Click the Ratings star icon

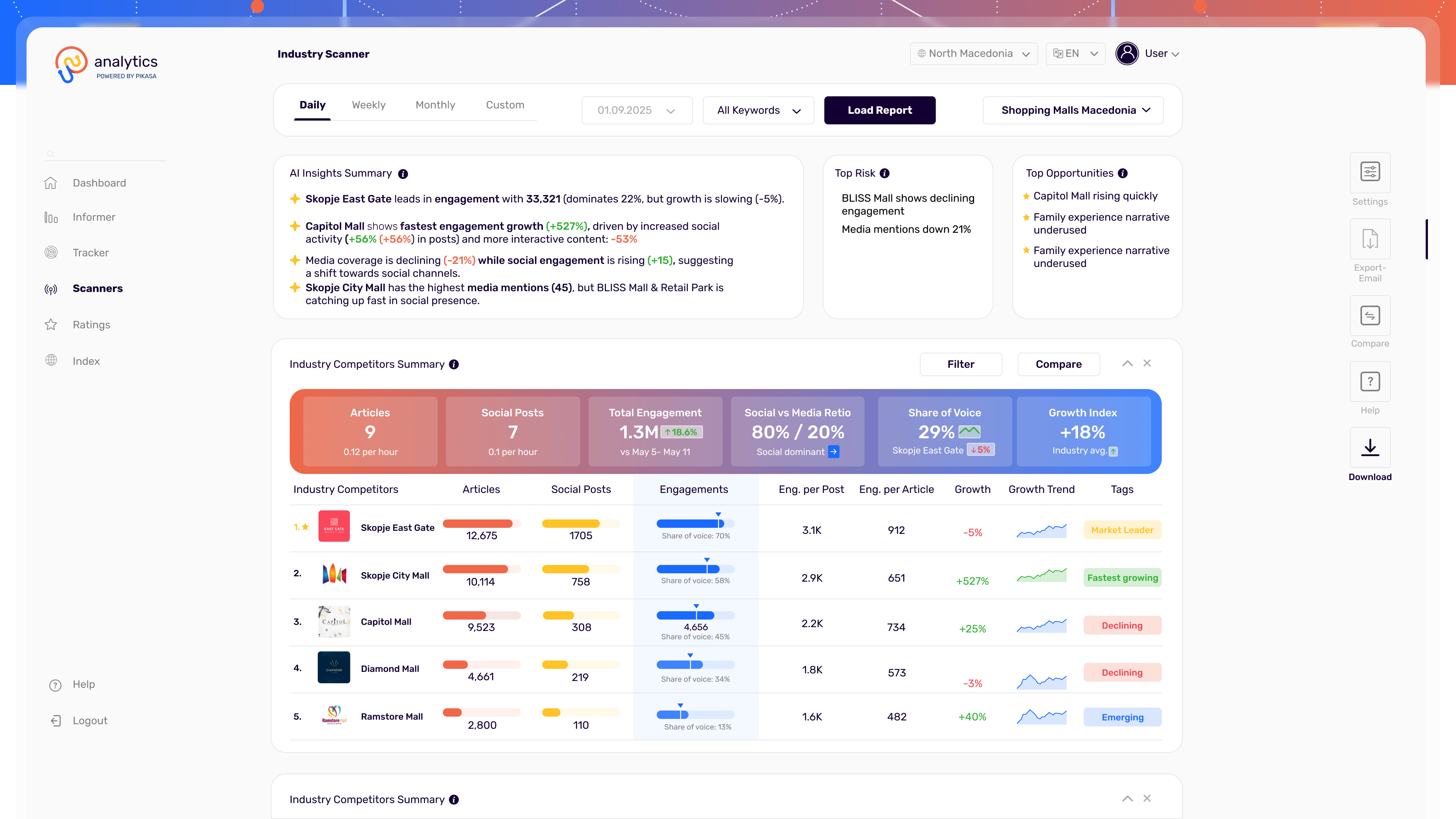point(51,325)
